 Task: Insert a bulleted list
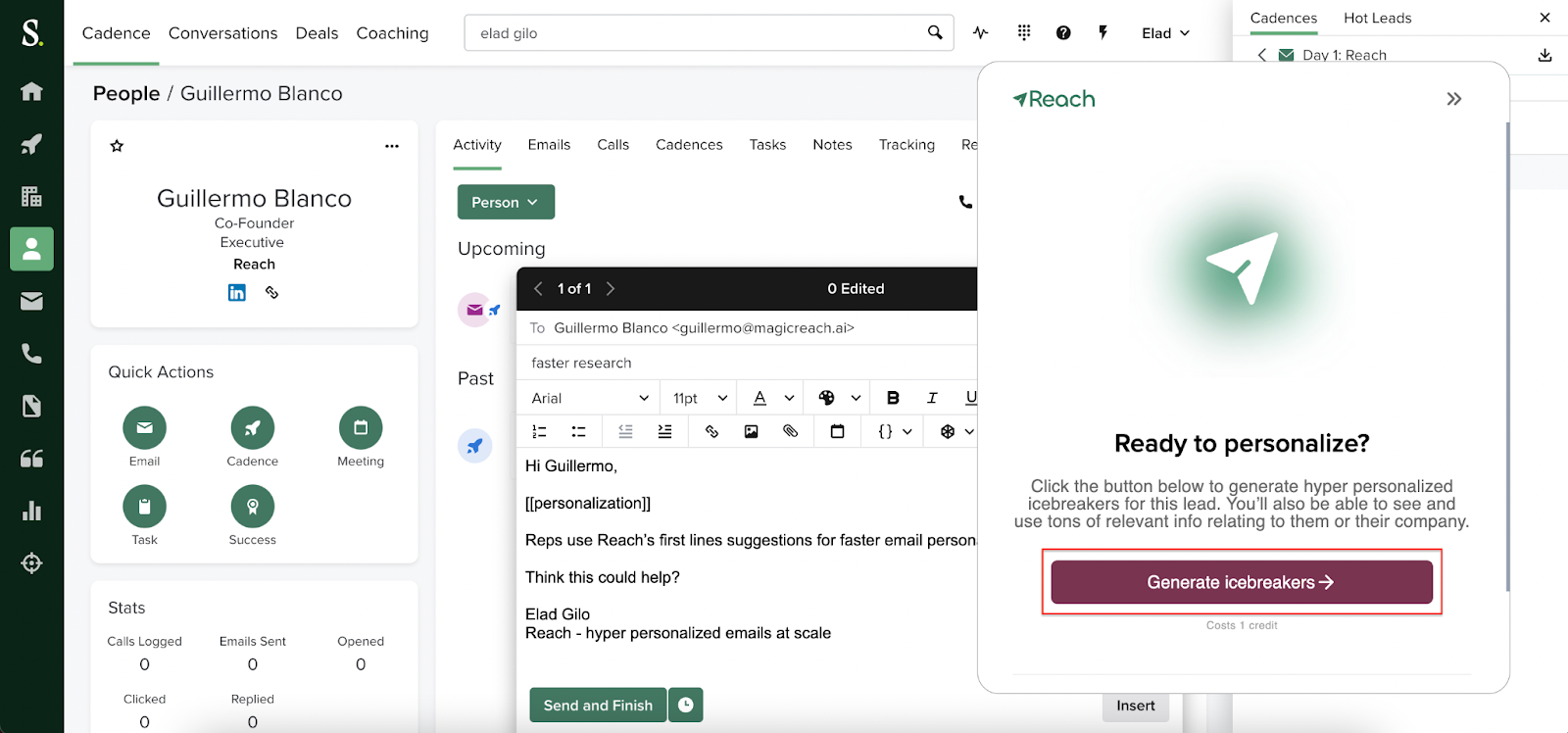pyautogui.click(x=579, y=431)
